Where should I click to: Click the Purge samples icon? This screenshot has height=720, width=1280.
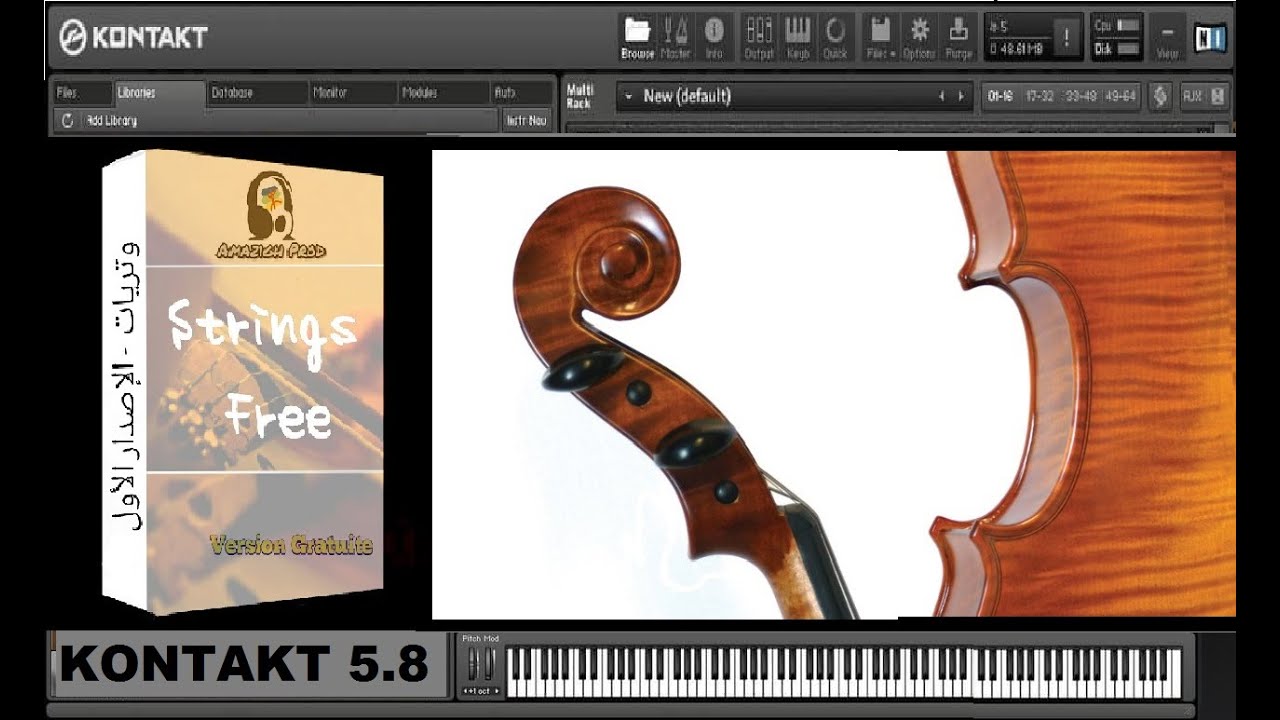pos(958,38)
